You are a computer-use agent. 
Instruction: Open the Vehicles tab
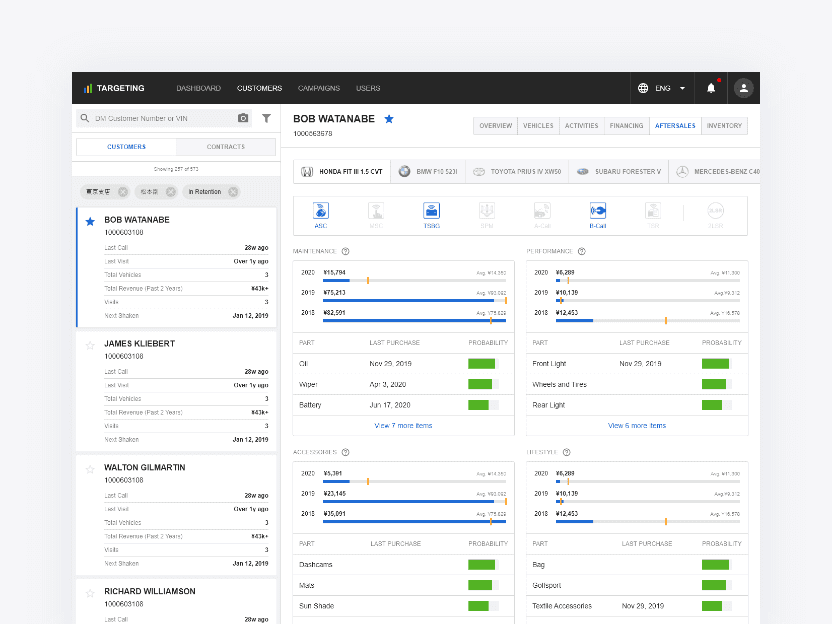click(538, 126)
